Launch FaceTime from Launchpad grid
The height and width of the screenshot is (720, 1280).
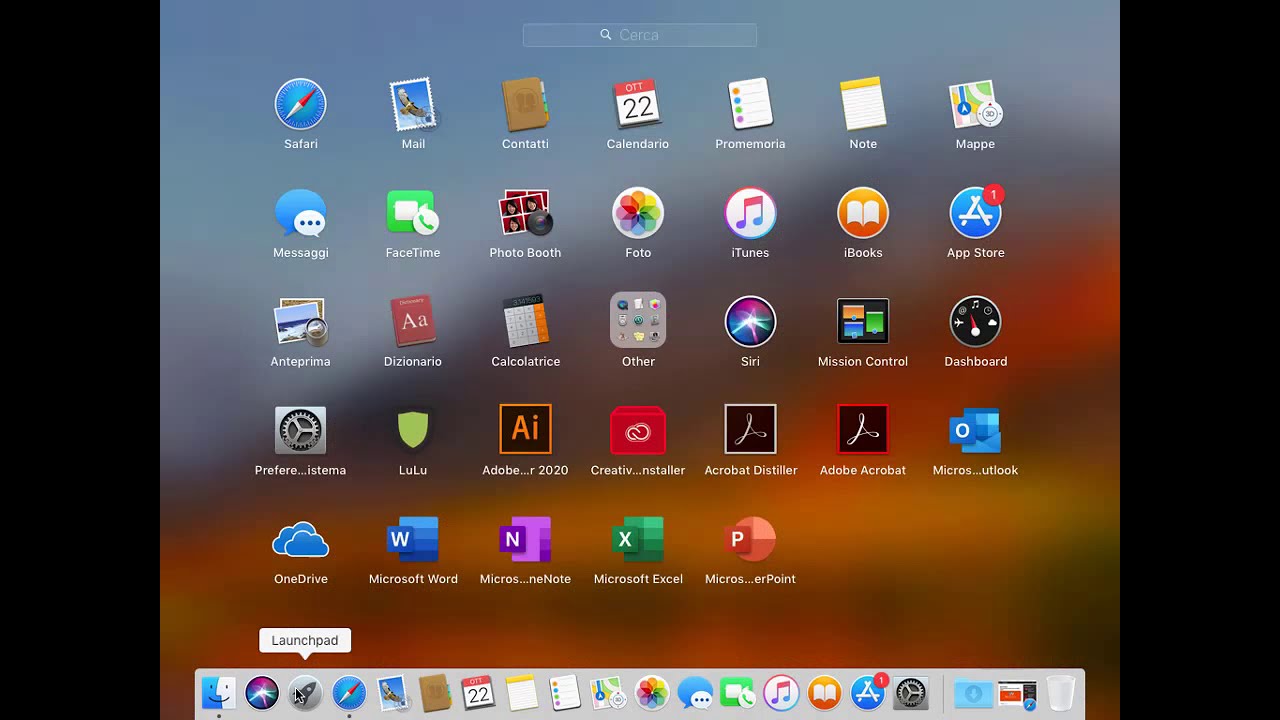pyautogui.click(x=413, y=213)
